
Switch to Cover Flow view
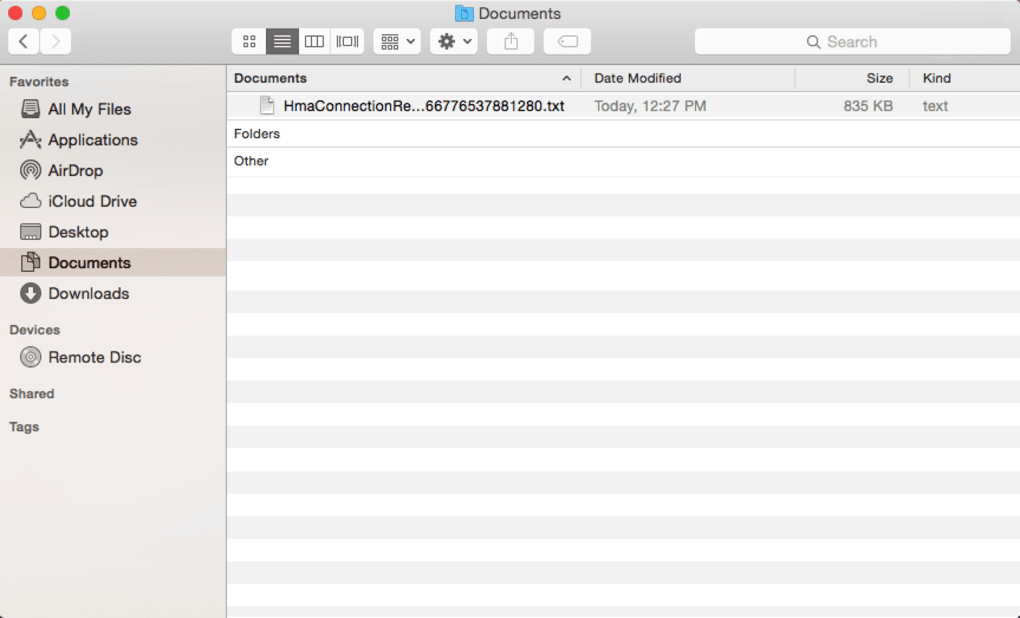(347, 42)
